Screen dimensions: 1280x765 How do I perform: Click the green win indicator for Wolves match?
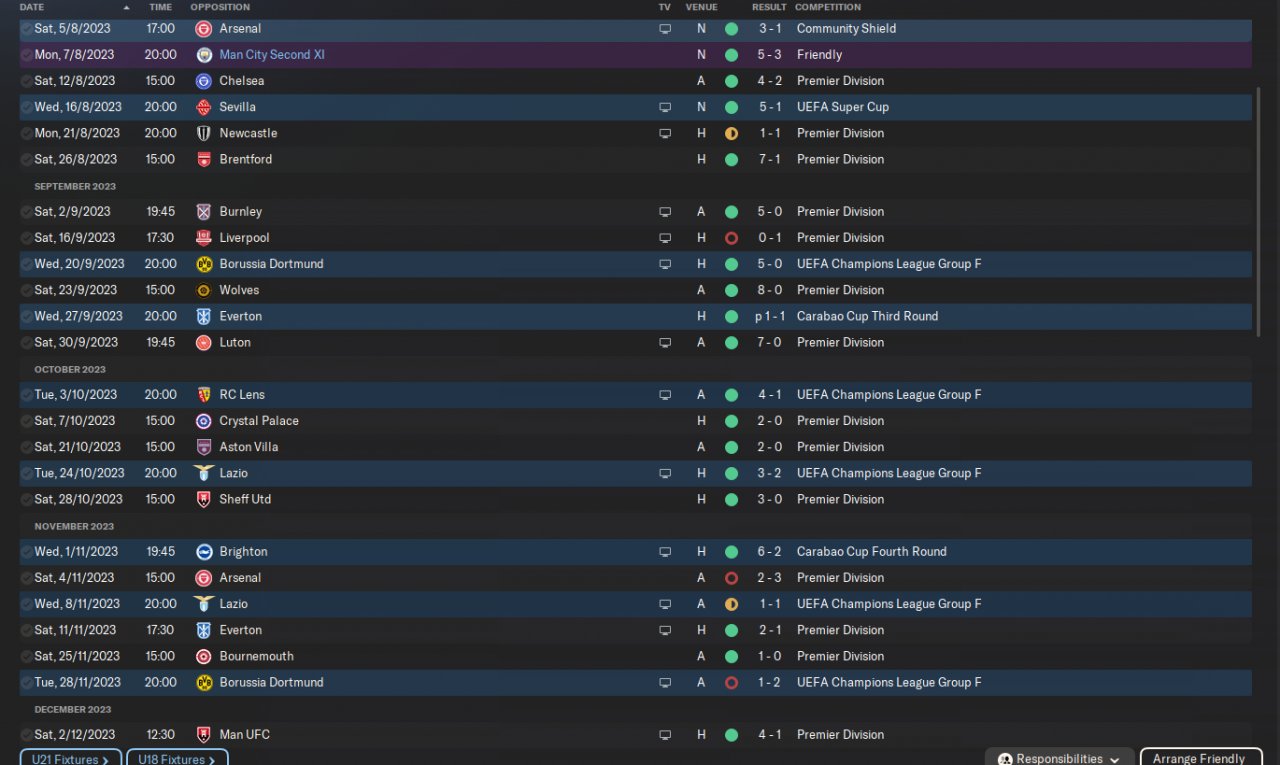(x=731, y=290)
